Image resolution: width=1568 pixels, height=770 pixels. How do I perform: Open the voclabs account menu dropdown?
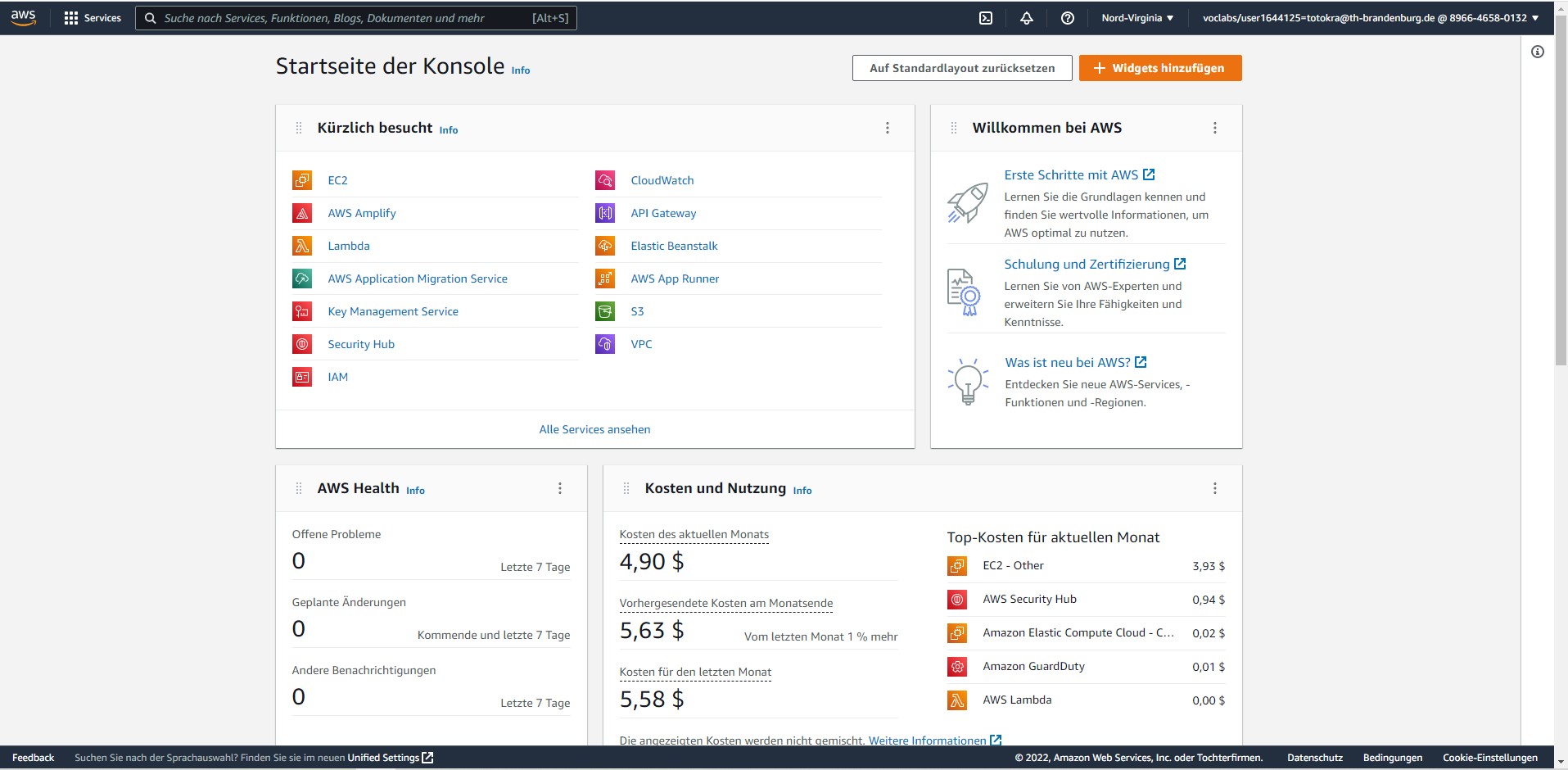[x=1369, y=18]
